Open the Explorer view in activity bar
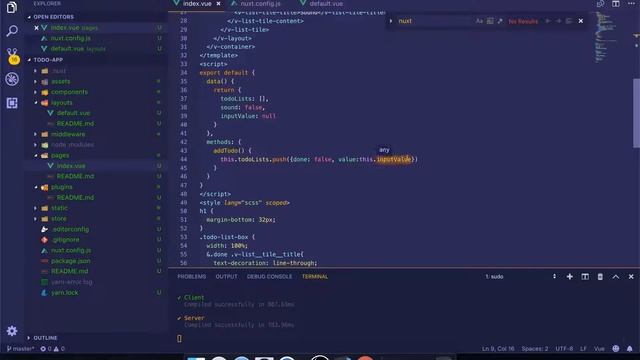The height and width of the screenshot is (360, 640). [12, 7]
